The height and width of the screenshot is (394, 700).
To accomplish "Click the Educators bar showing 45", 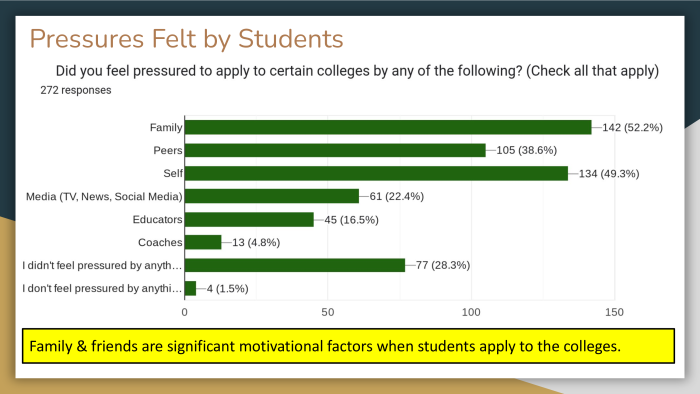I will point(249,219).
